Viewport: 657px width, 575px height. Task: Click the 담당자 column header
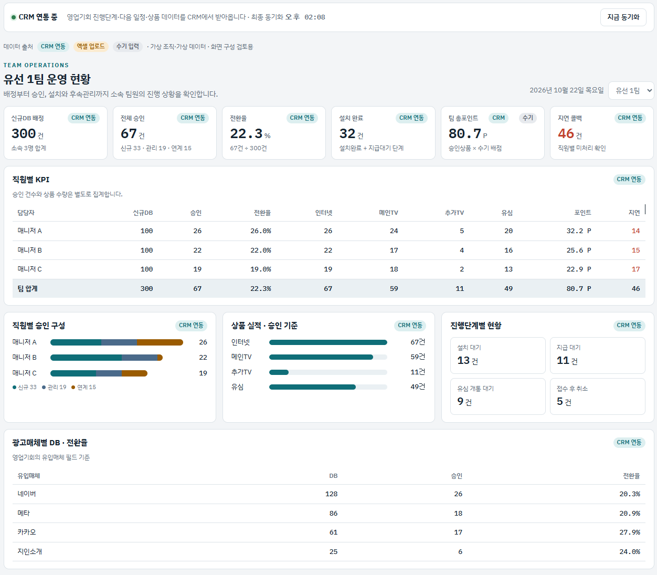[26, 213]
